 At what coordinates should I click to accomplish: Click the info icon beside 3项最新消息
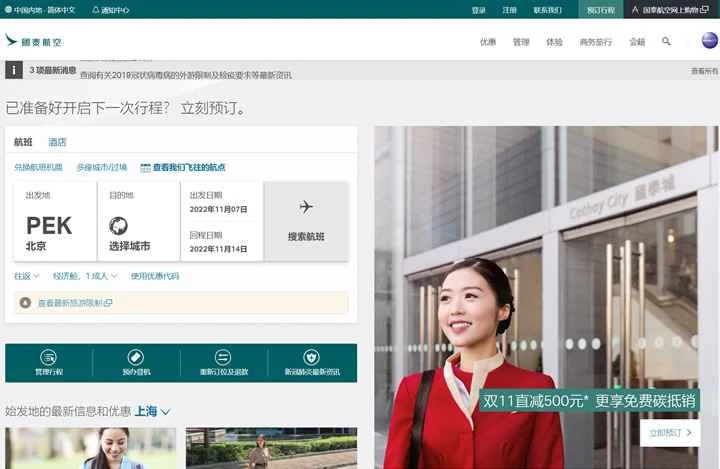[x=14, y=70]
